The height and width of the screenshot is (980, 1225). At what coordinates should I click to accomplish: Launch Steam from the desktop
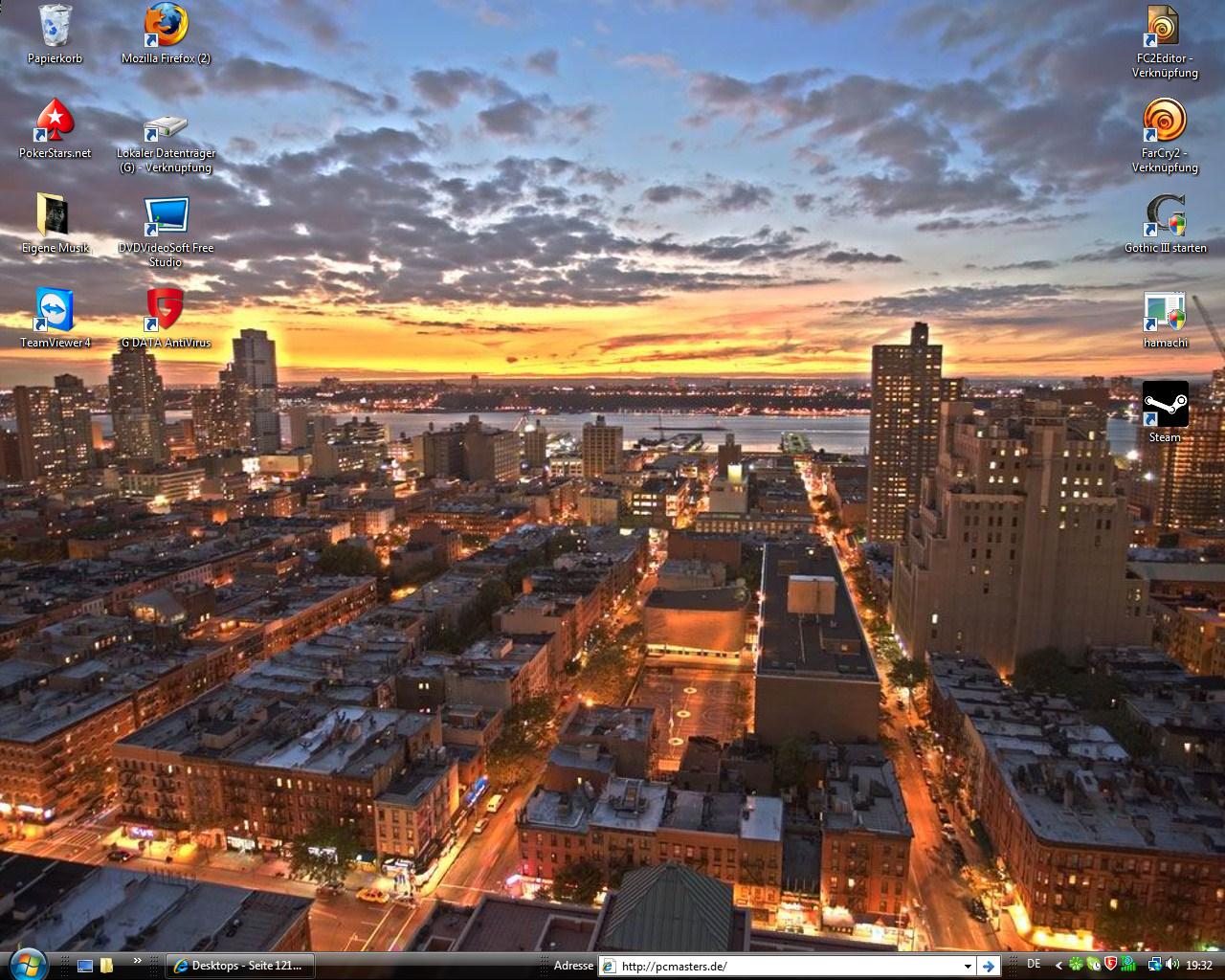pos(1165,404)
